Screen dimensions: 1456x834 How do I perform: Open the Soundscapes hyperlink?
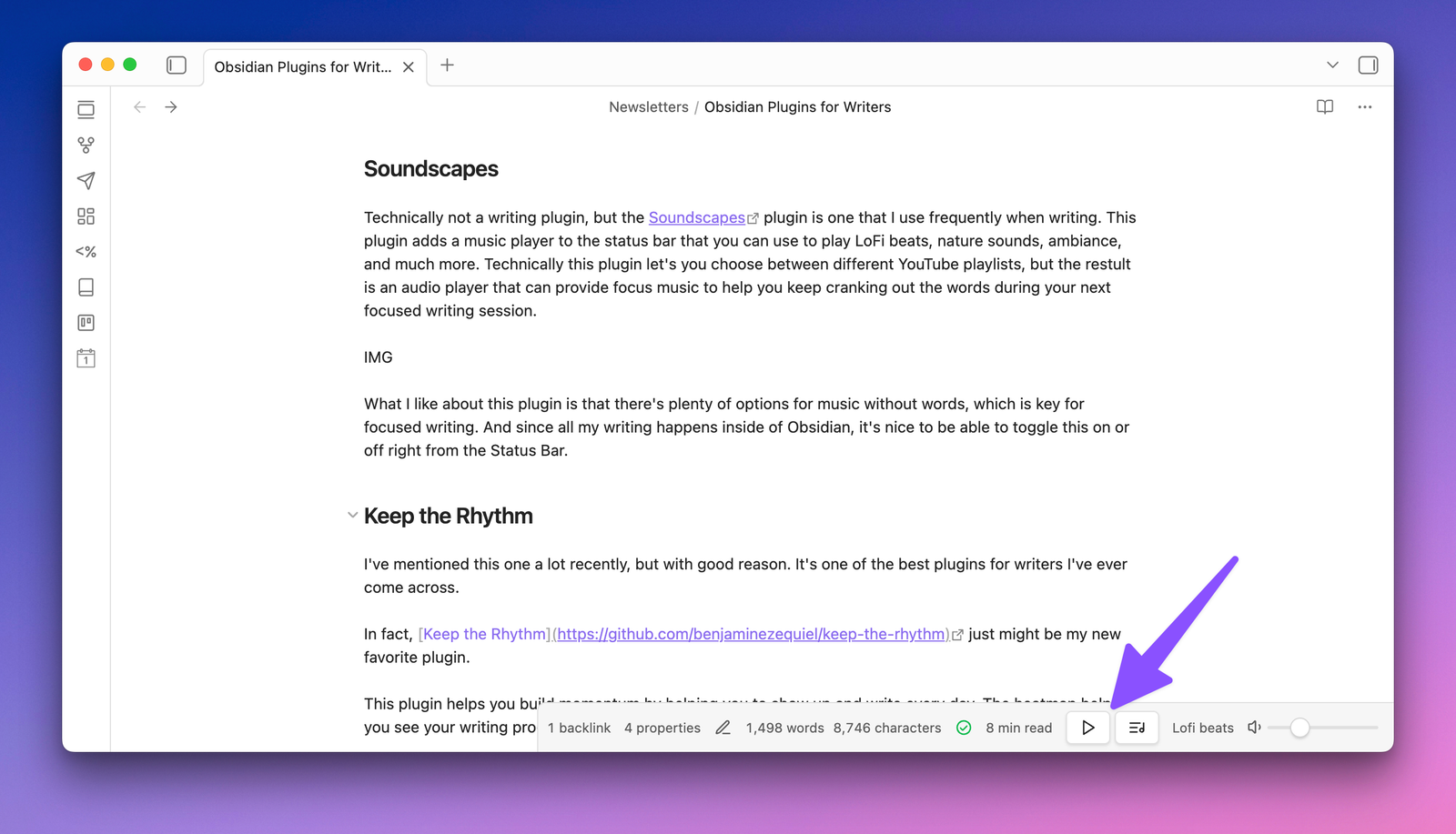[697, 217]
